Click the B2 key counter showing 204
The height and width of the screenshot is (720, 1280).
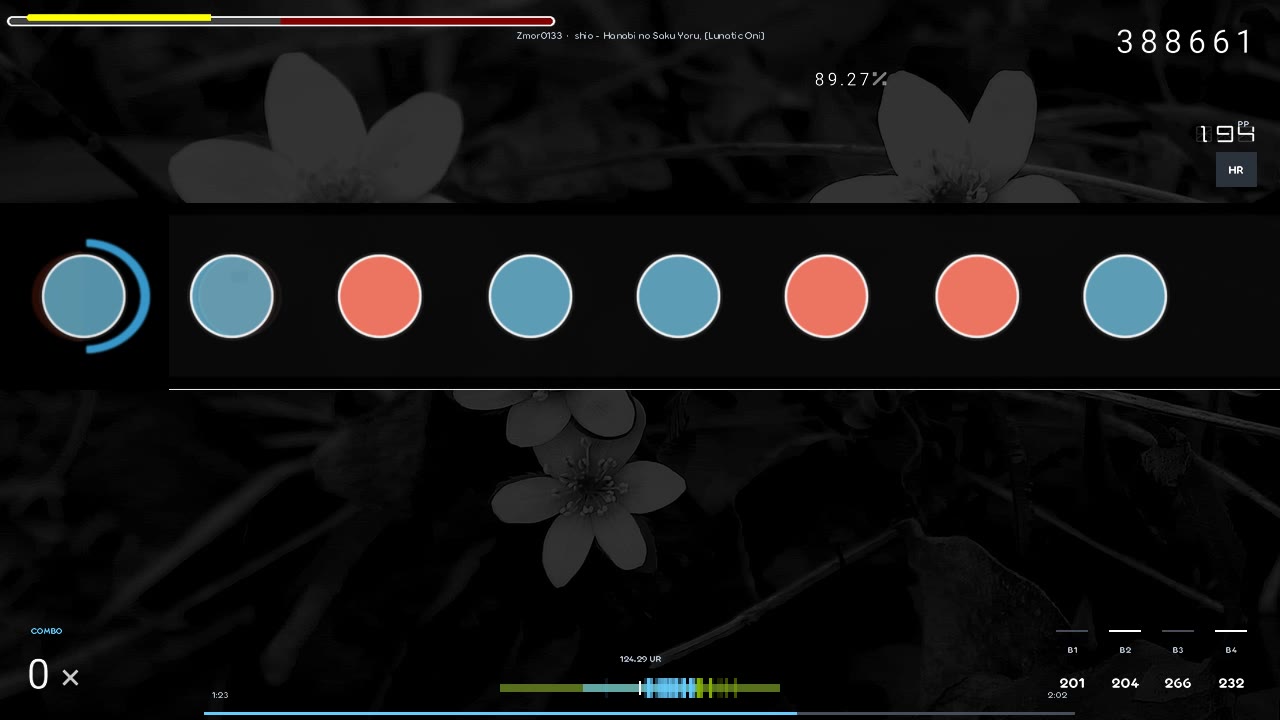(1125, 660)
